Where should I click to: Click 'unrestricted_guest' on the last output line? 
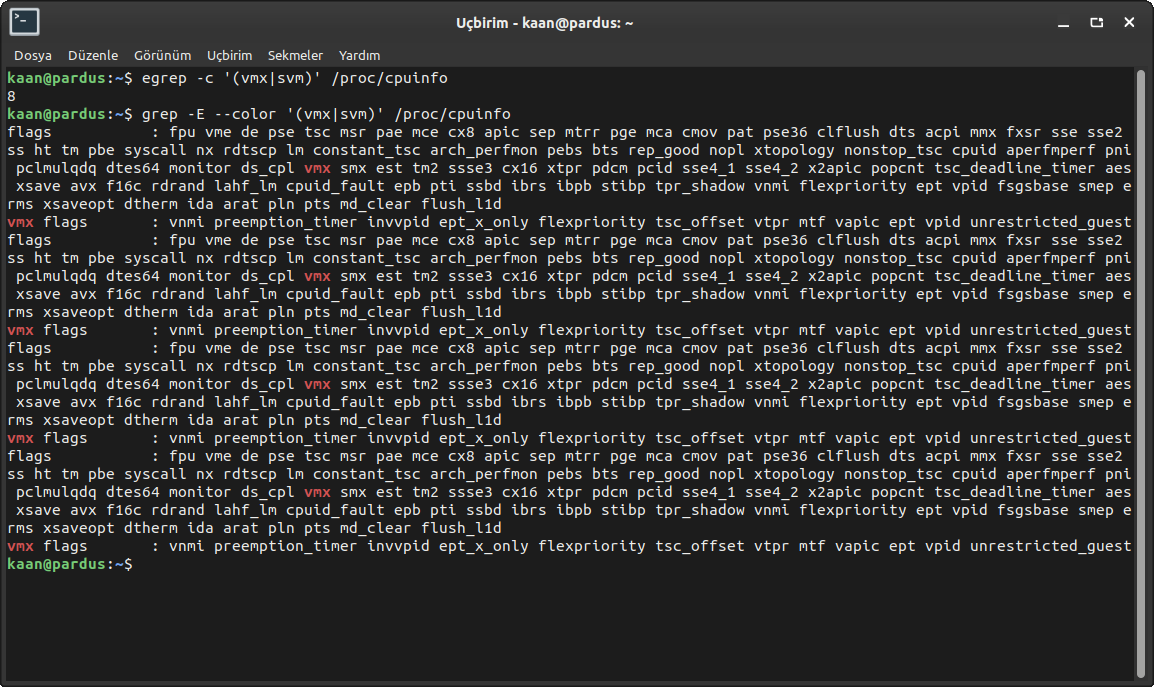point(1050,546)
